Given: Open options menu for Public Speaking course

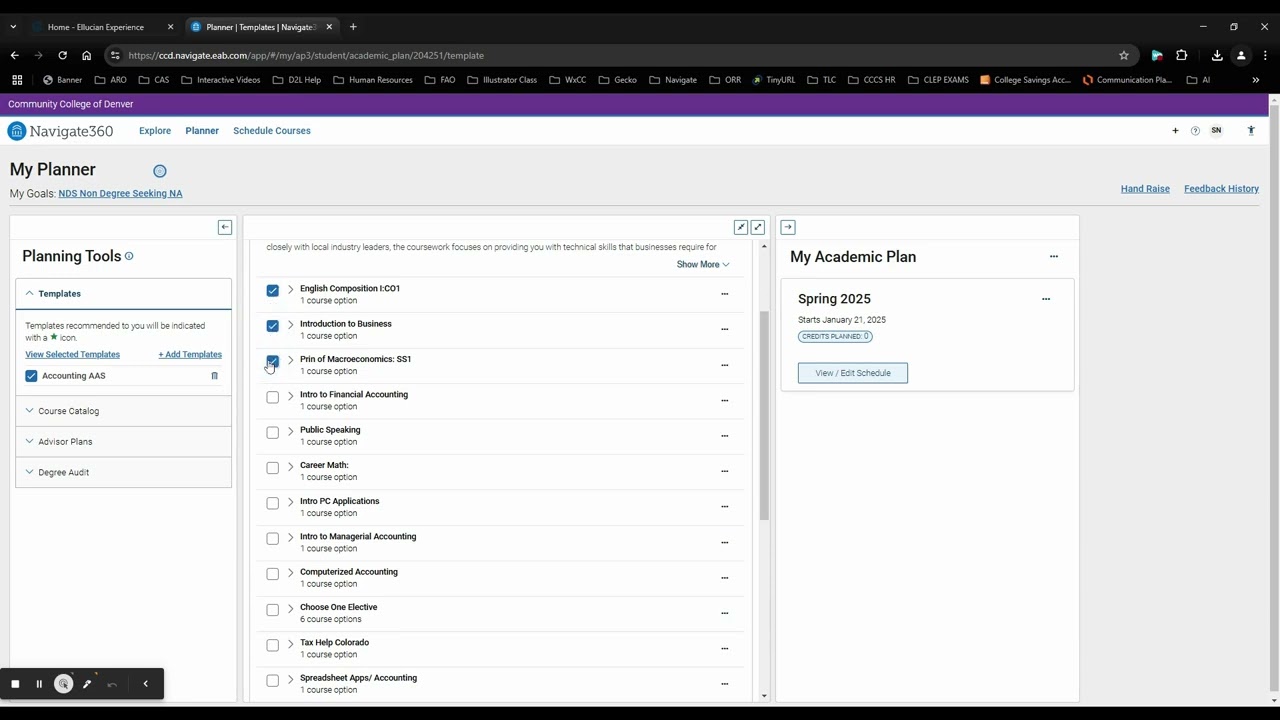Looking at the screenshot, I should coord(725,436).
